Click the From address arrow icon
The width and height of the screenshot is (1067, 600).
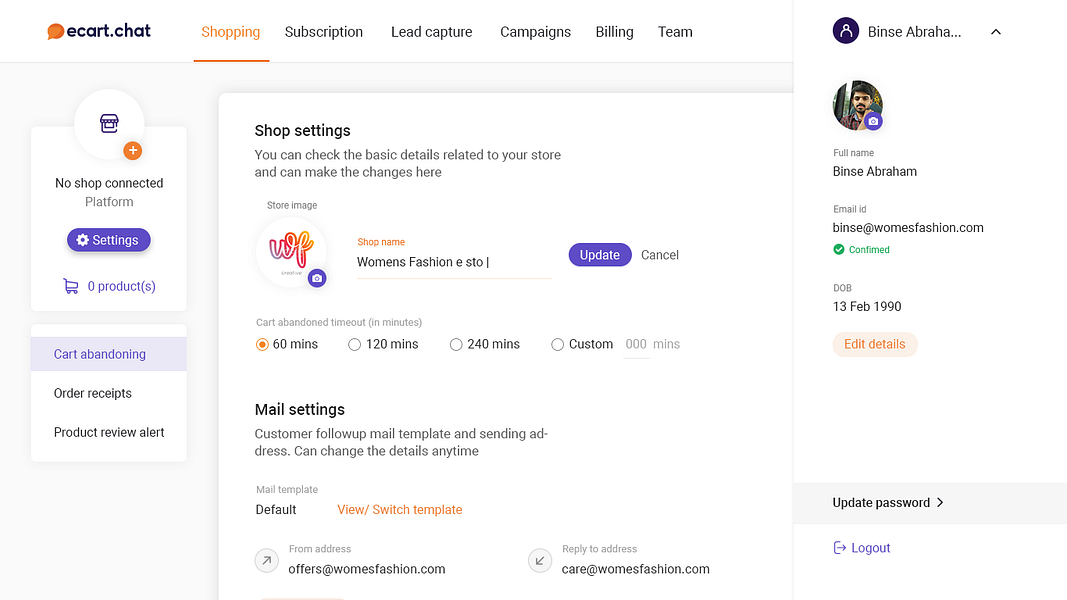coord(267,561)
